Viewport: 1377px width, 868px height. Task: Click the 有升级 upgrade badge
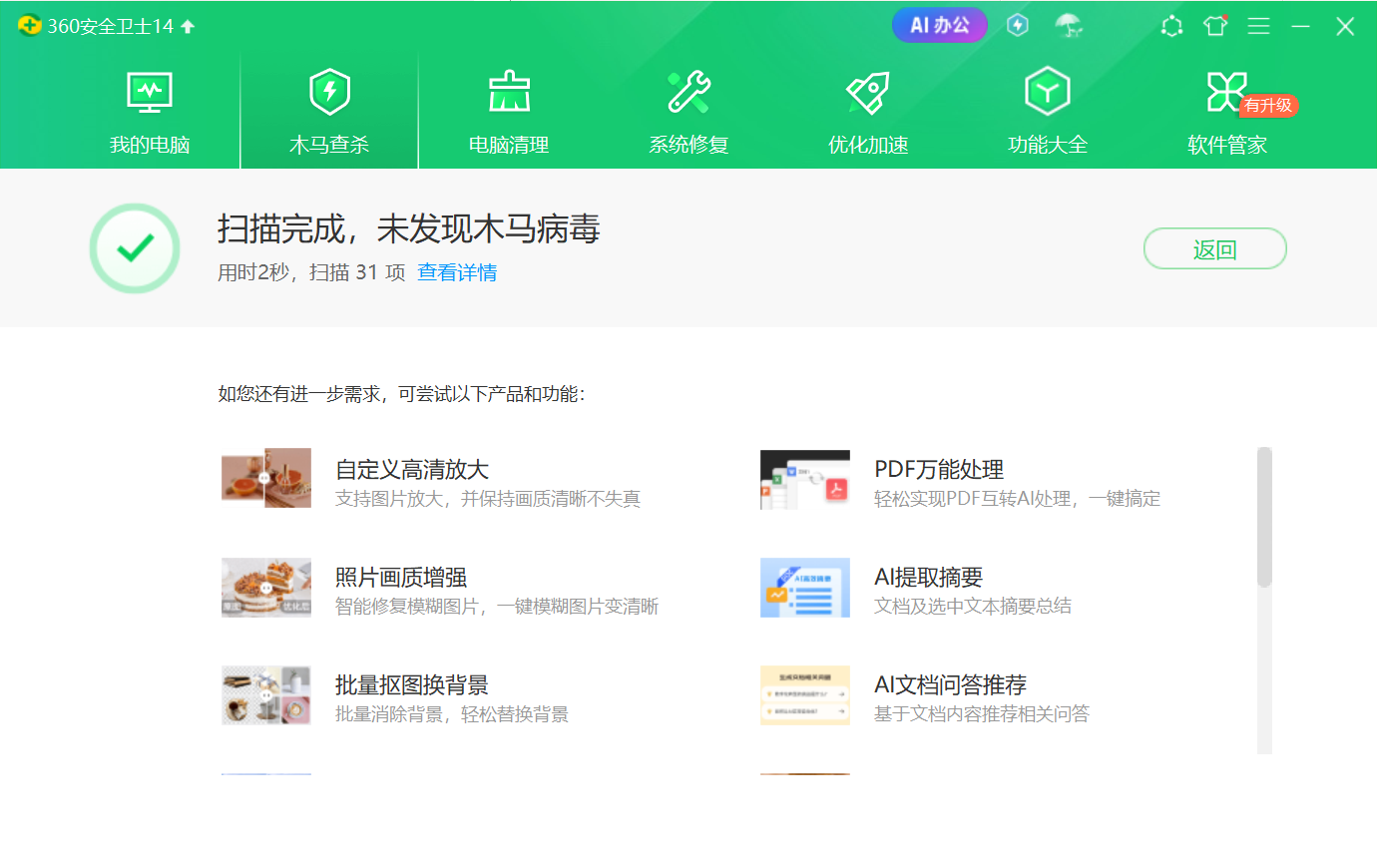click(1268, 105)
